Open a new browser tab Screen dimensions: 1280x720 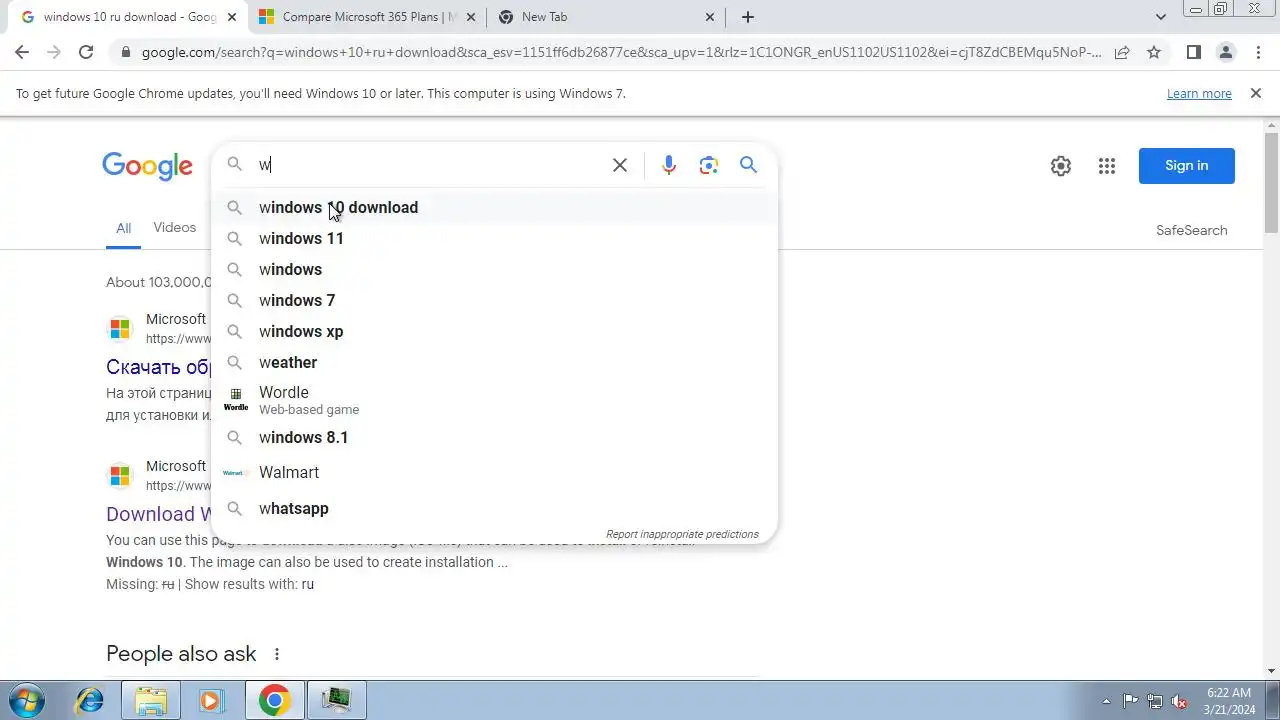click(x=748, y=17)
